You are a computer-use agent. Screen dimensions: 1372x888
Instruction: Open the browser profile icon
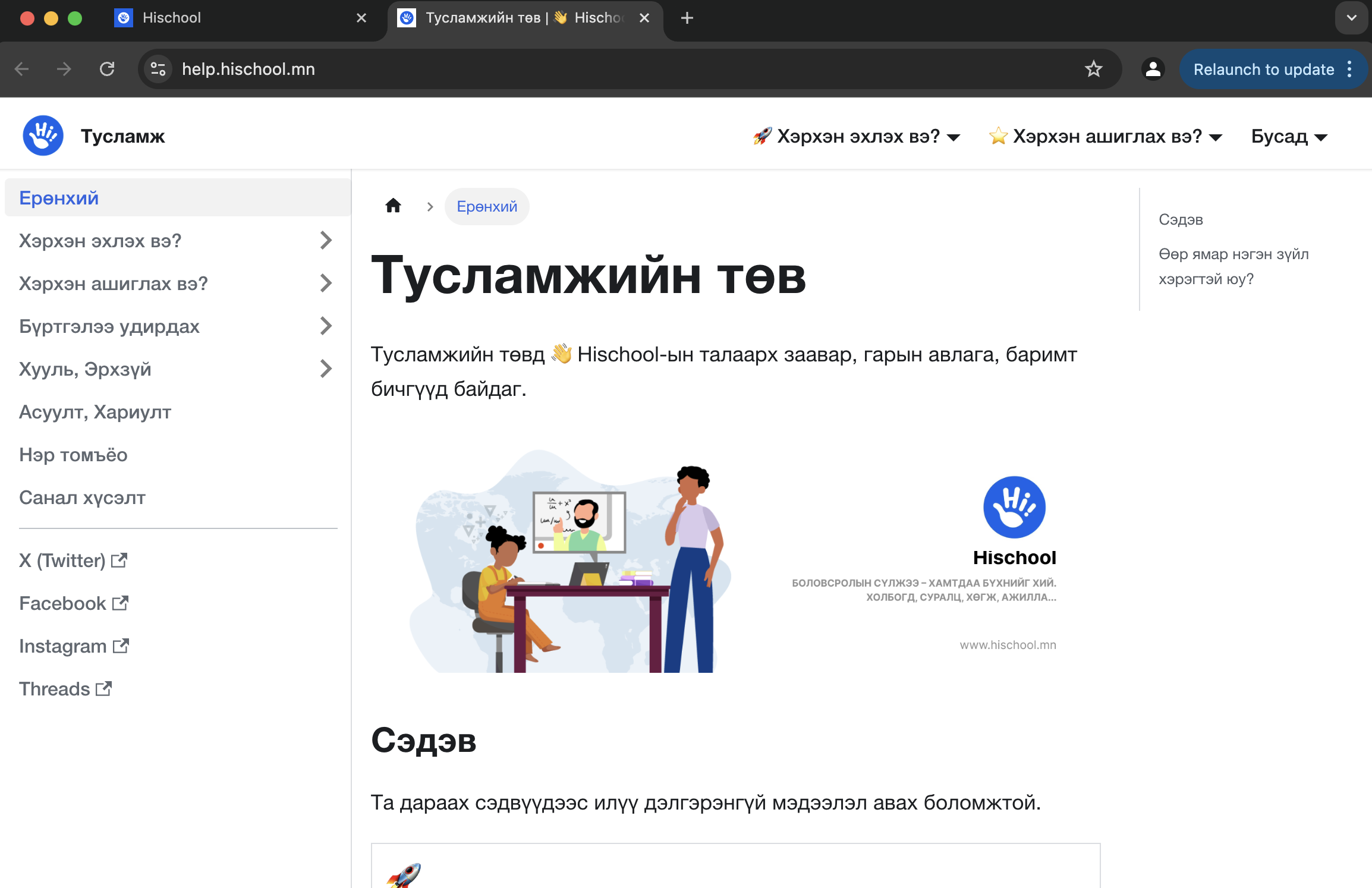[x=1153, y=69]
